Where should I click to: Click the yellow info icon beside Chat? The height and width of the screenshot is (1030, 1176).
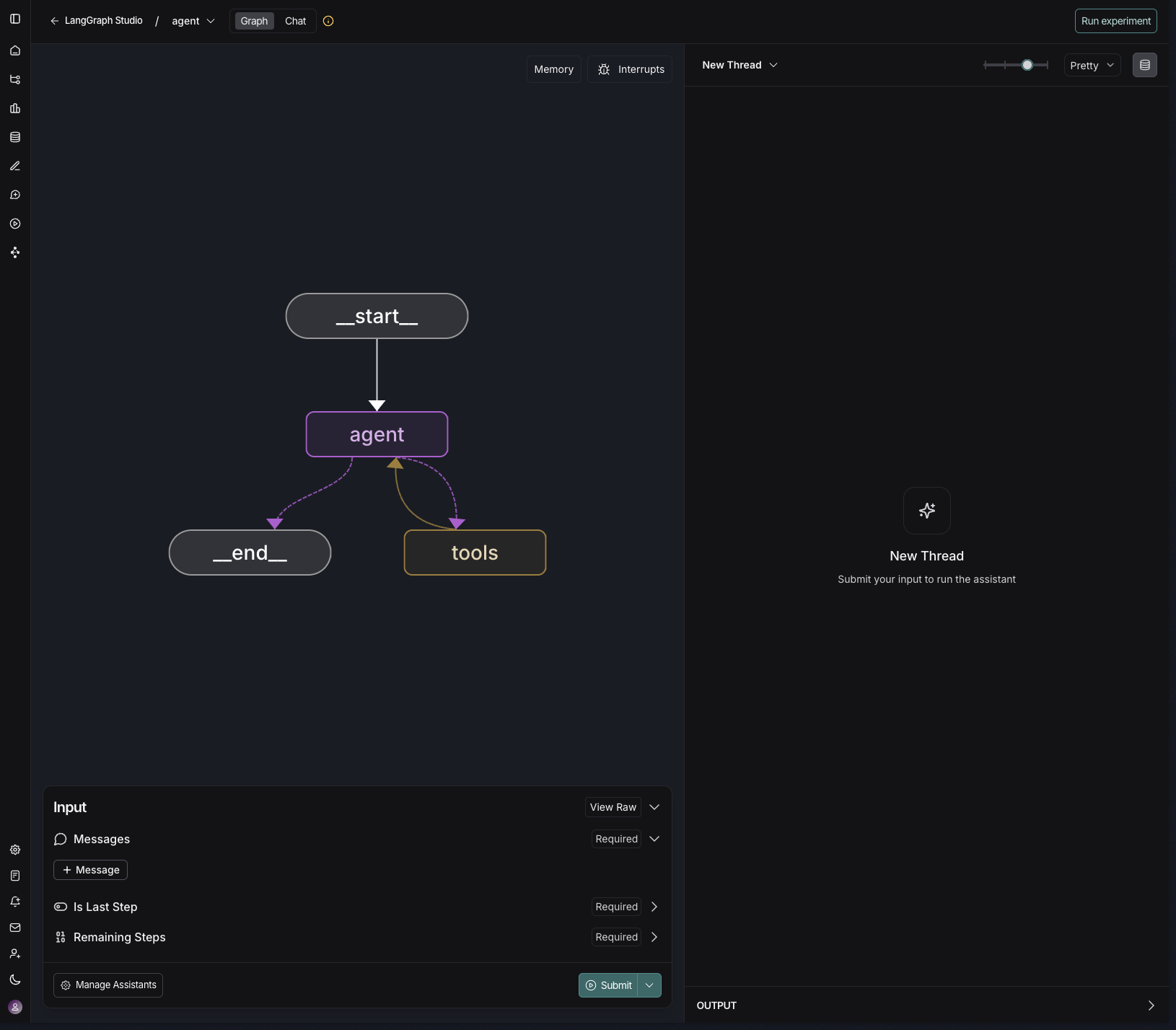(328, 21)
